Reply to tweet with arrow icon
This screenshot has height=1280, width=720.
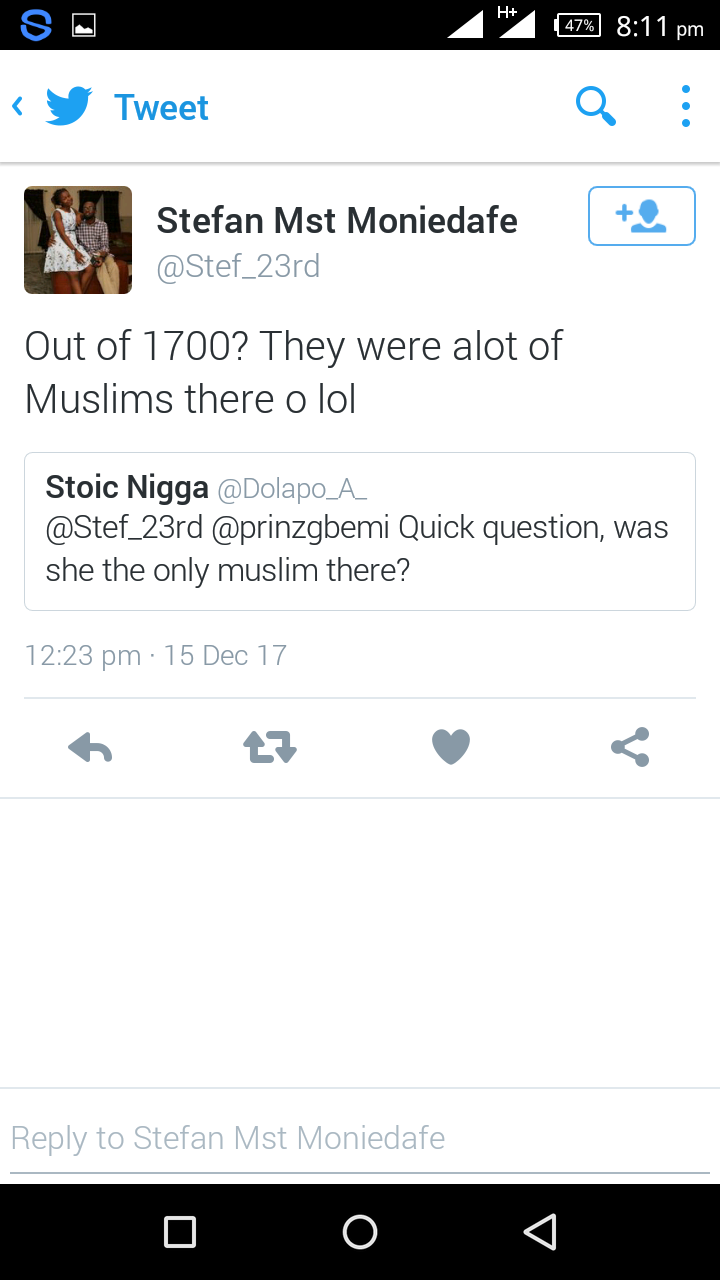(x=90, y=747)
